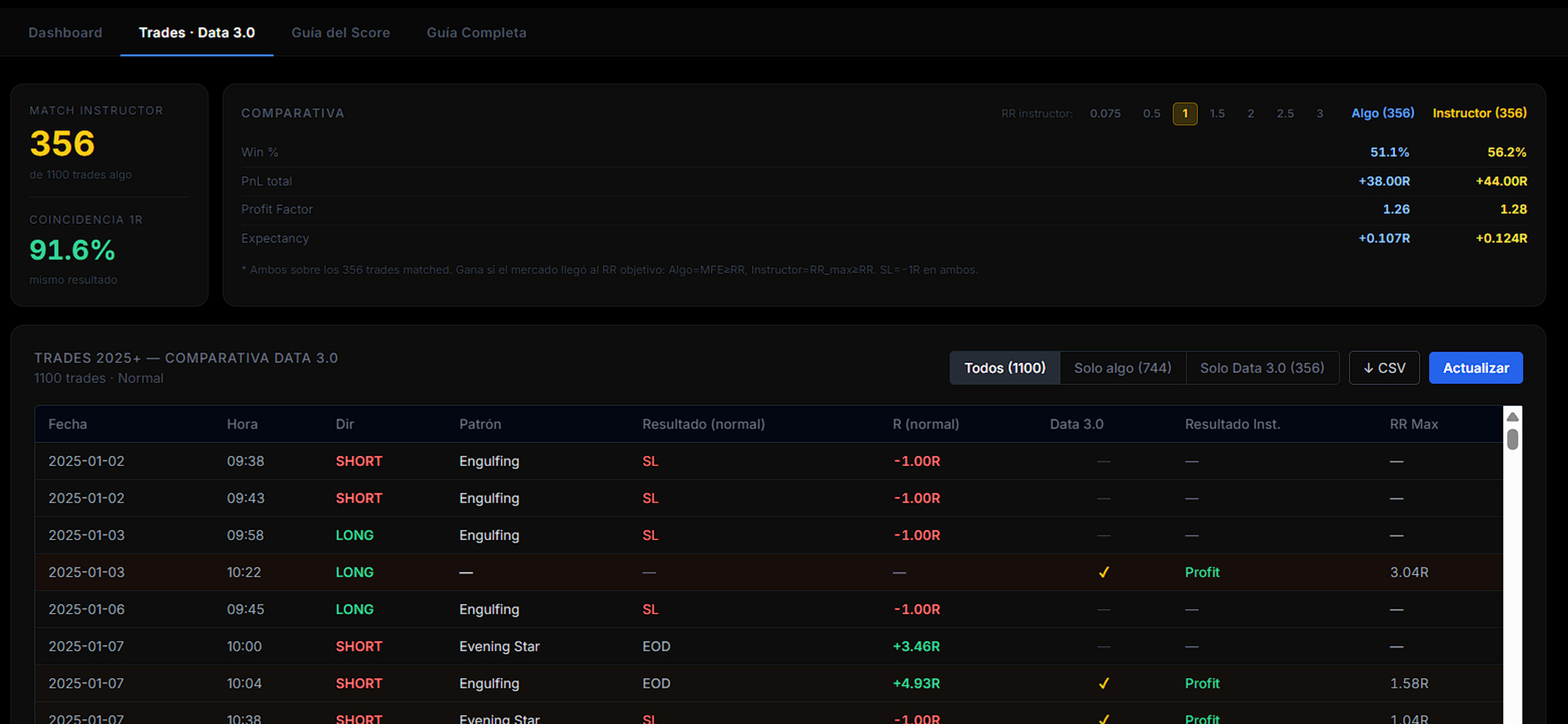Image resolution: width=1568 pixels, height=724 pixels.
Task: Click the trades table scrollbar thumb
Action: (1512, 439)
